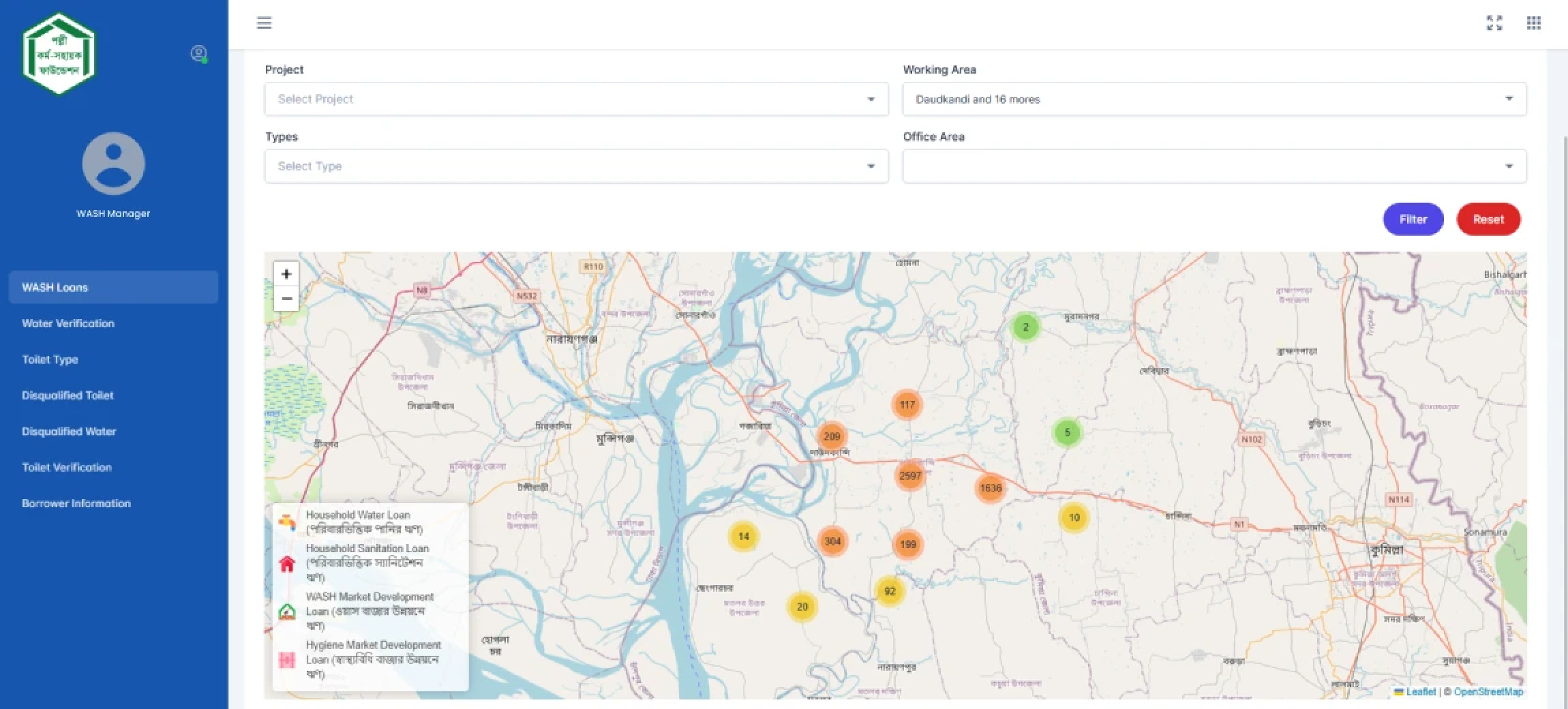This screenshot has height=709, width=1568.
Task: Open Disqualified Water in sidebar
Action: coord(69,432)
